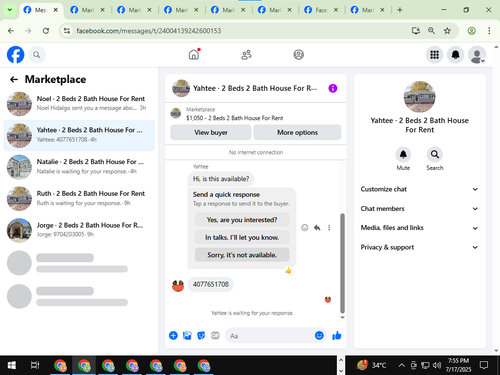This screenshot has height=375, width=500.
Task: Click the Chrome address bar URL
Action: click(149, 31)
